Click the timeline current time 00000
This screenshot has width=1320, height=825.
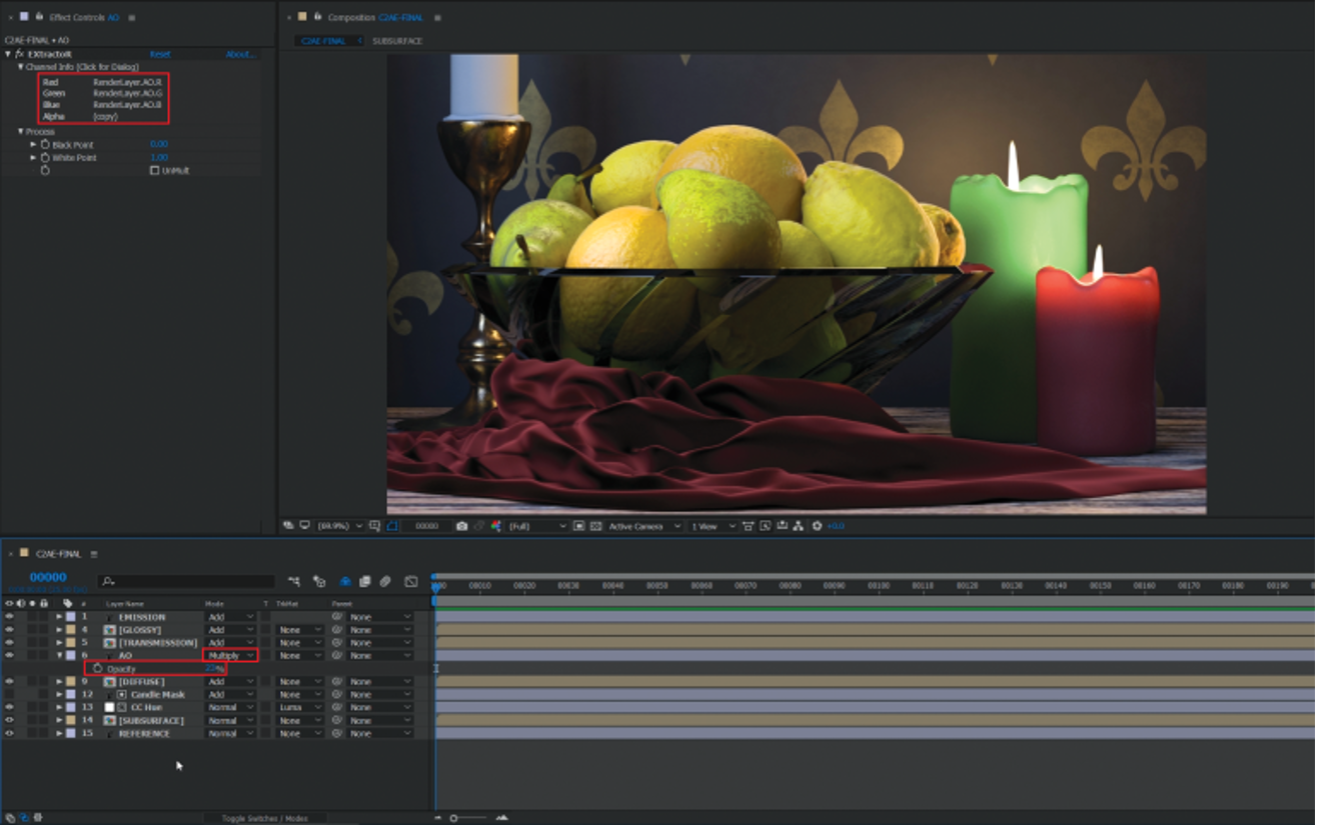pyautogui.click(x=48, y=577)
